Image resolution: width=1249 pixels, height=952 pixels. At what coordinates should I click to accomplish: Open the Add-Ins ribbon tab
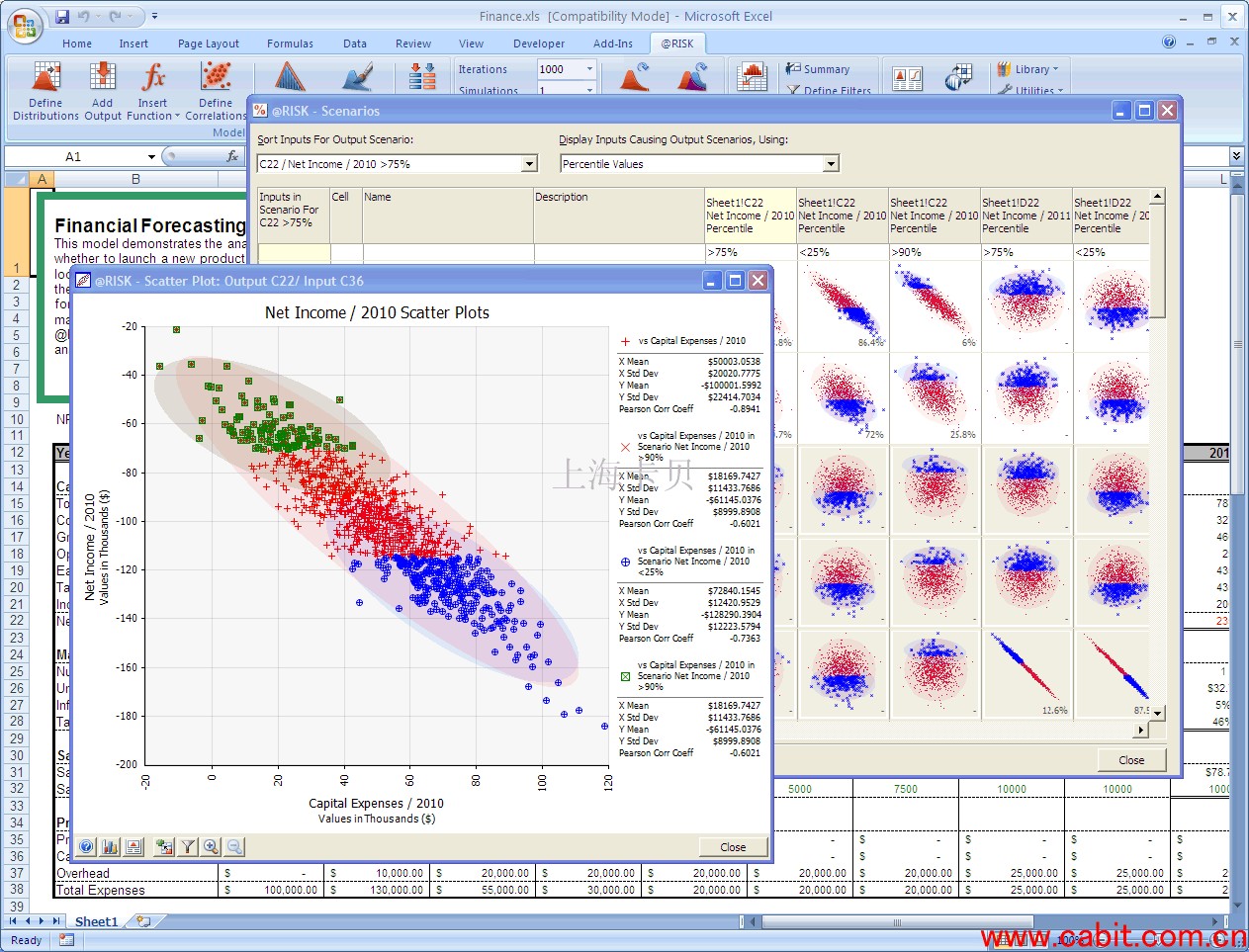tap(613, 43)
